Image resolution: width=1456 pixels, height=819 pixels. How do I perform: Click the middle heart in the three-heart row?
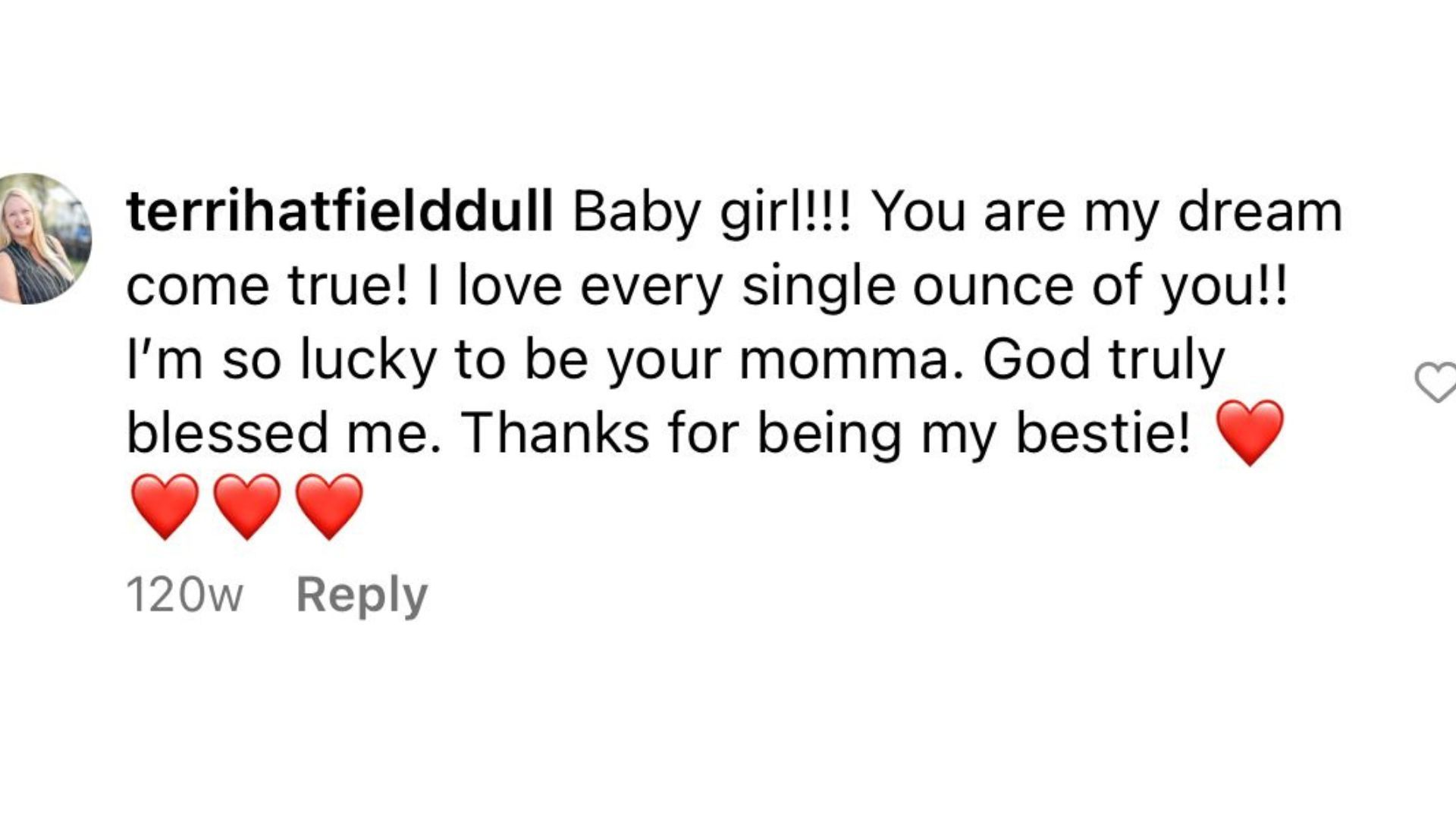pos(247,506)
